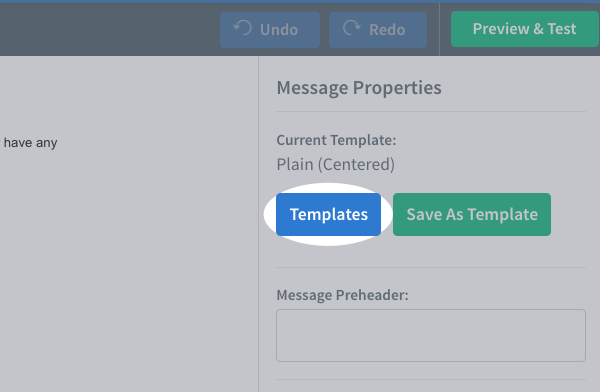This screenshot has height=392, width=600.
Task: Click the Message Properties heading
Action: pos(359,88)
